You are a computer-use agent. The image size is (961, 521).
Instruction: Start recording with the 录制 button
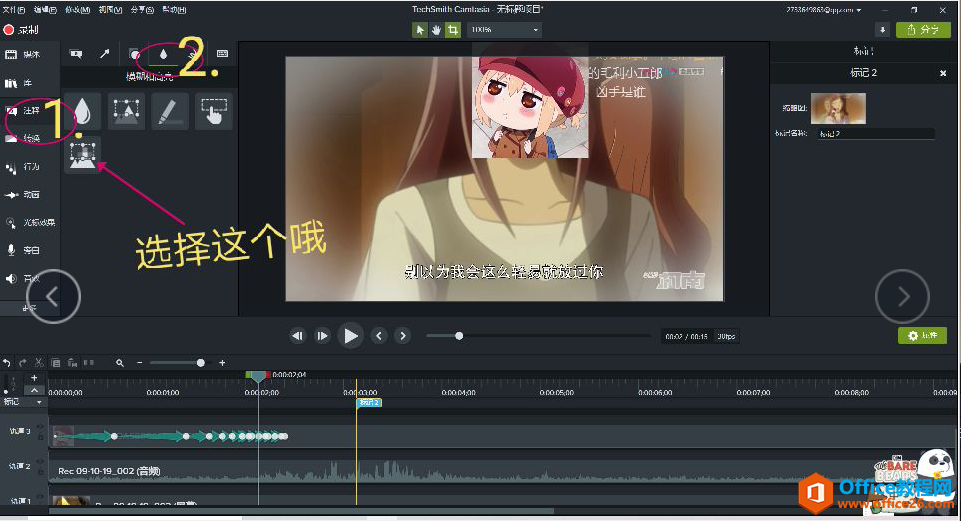point(21,29)
